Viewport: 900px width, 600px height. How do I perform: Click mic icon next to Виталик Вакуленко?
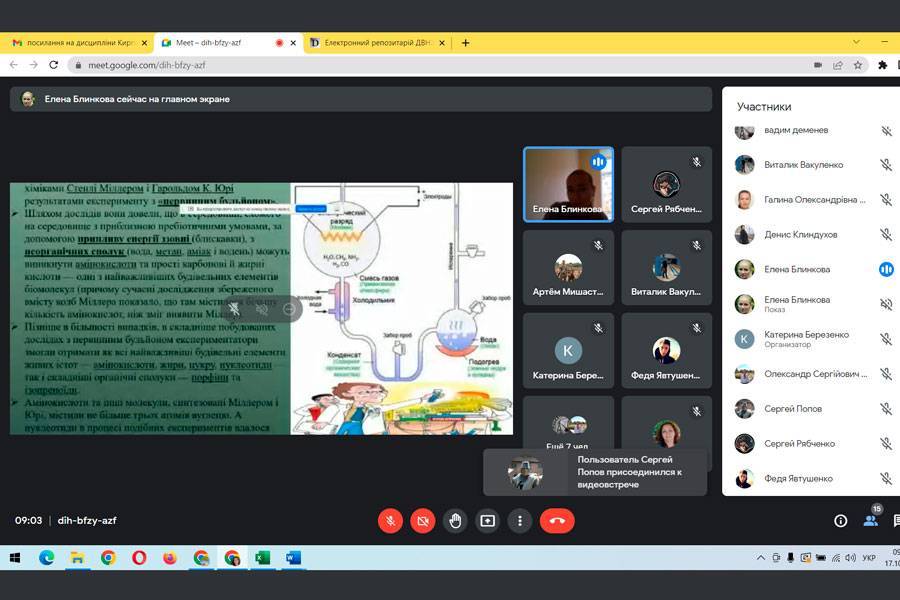point(886,165)
